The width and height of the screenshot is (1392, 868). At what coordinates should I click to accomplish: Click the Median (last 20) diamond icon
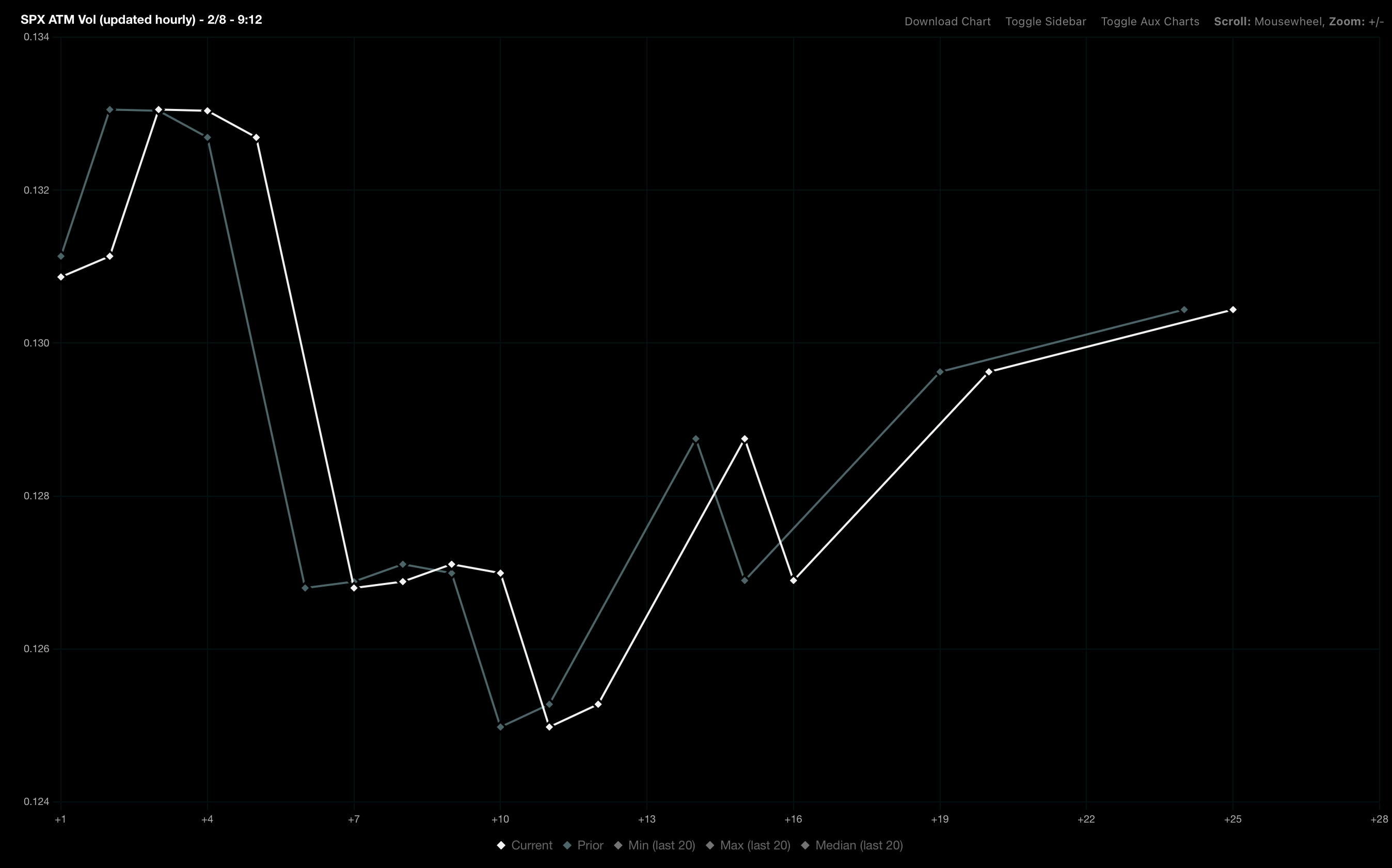pos(805,845)
